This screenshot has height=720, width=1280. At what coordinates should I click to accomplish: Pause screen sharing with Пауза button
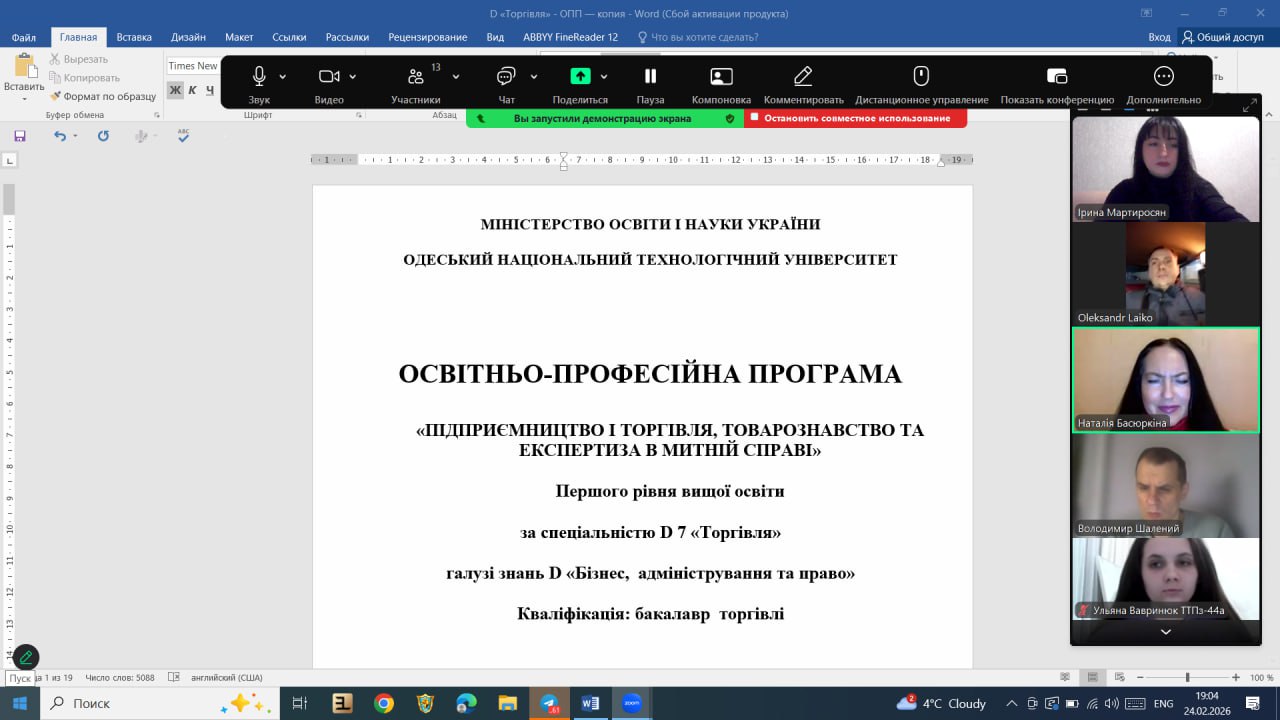coord(650,77)
